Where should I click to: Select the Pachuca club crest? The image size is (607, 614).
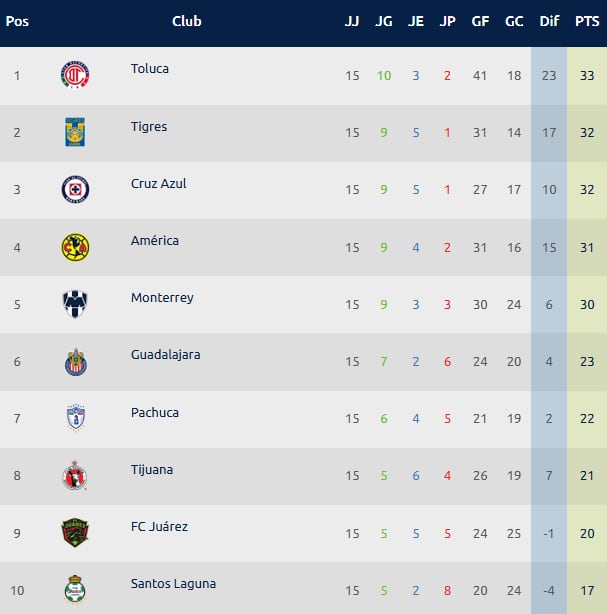click(75, 418)
